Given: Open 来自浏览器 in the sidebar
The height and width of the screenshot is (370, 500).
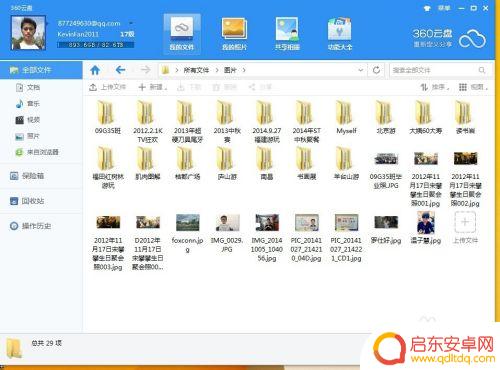Looking at the screenshot, I should (x=37, y=152).
